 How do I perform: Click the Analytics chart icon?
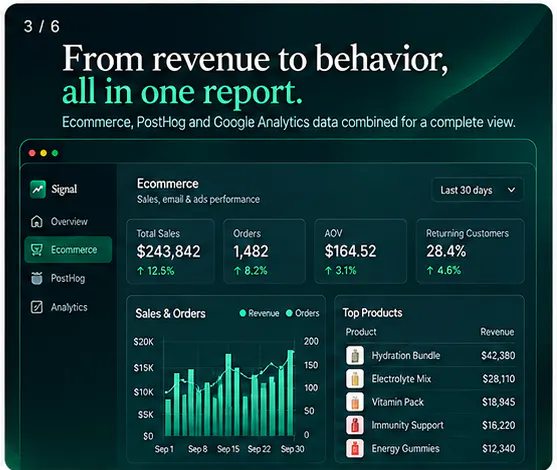(37, 307)
